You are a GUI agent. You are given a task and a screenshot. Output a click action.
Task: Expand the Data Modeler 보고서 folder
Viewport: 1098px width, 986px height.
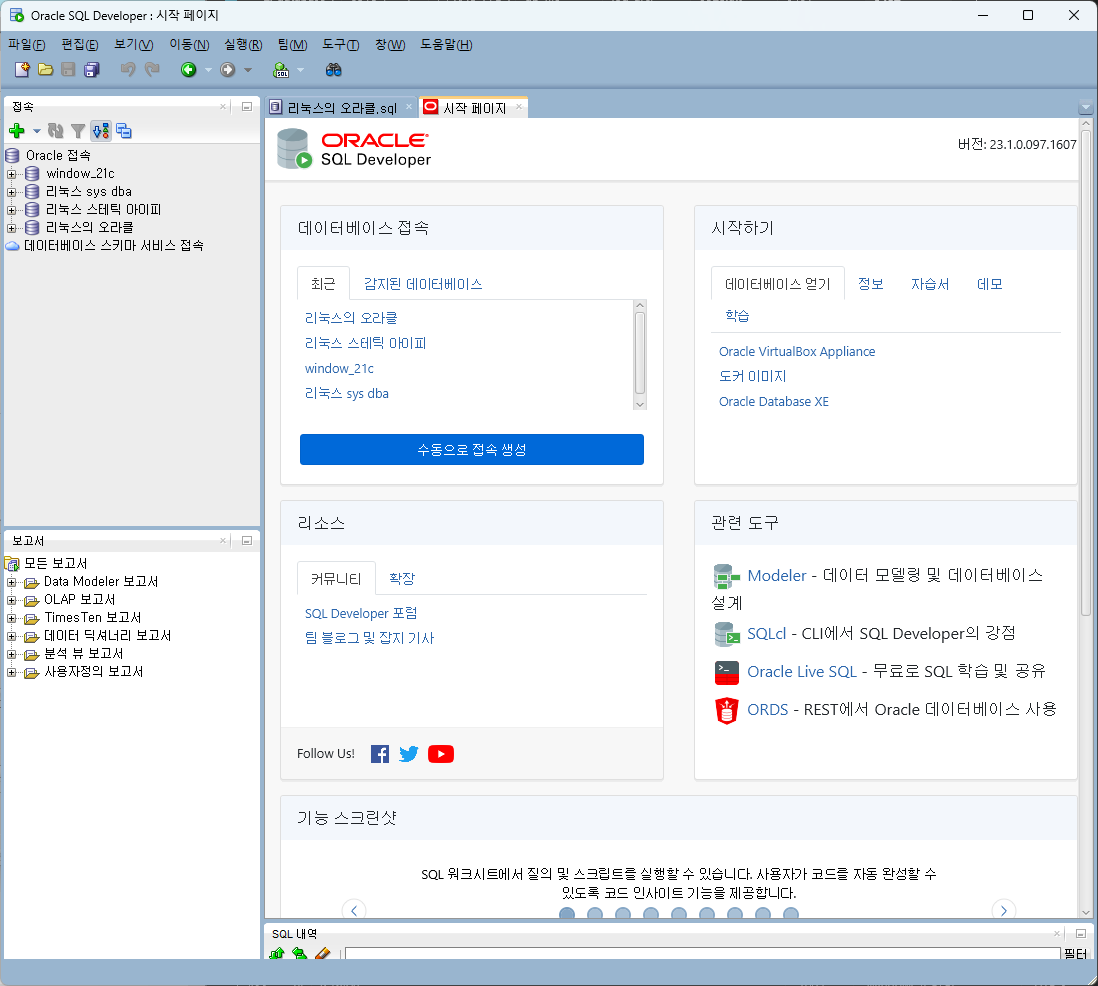click(11, 582)
